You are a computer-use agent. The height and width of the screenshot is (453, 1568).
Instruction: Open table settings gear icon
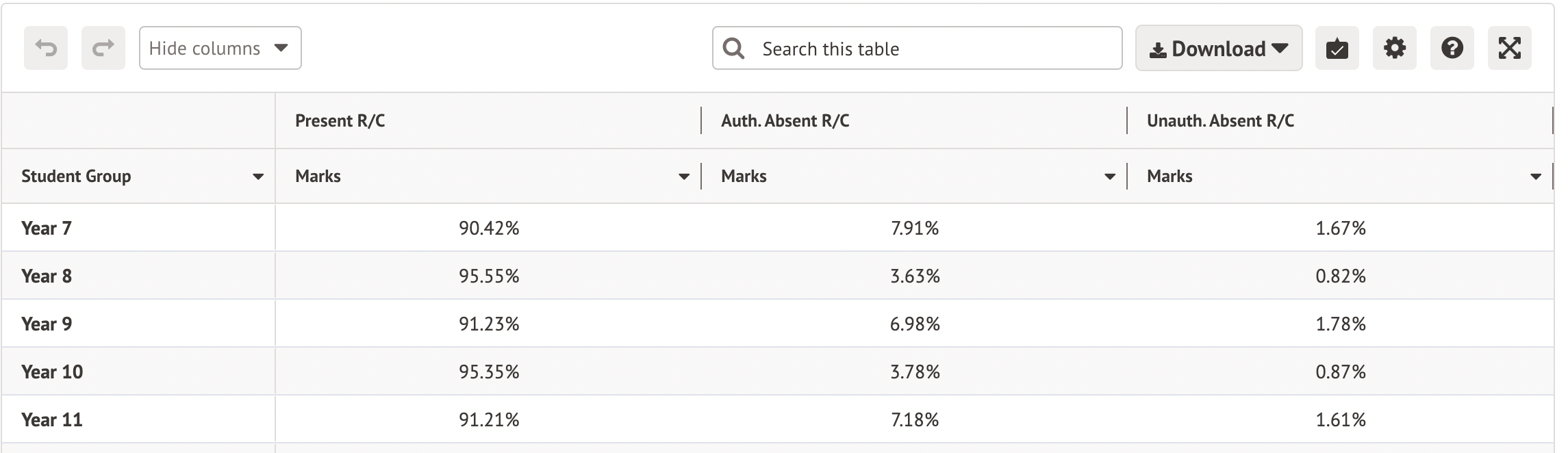(x=1394, y=48)
